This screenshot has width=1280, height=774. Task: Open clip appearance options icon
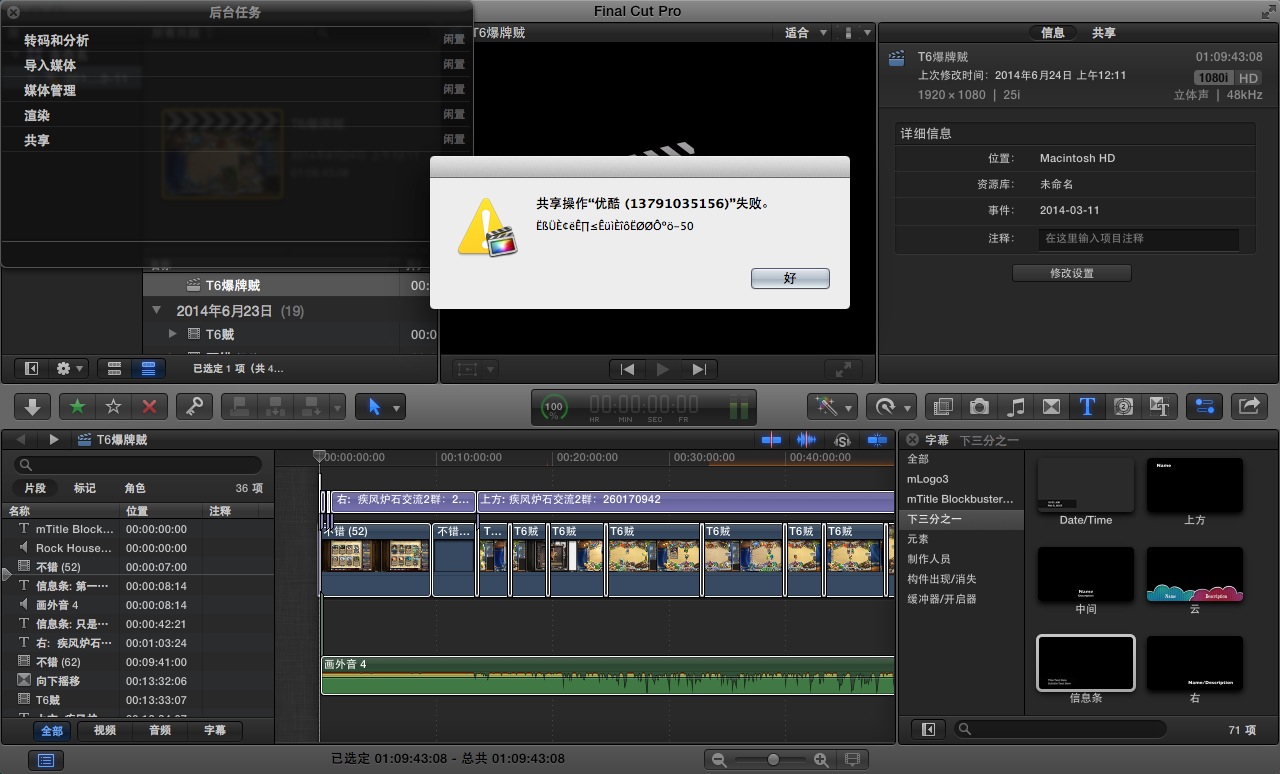pos(852,760)
